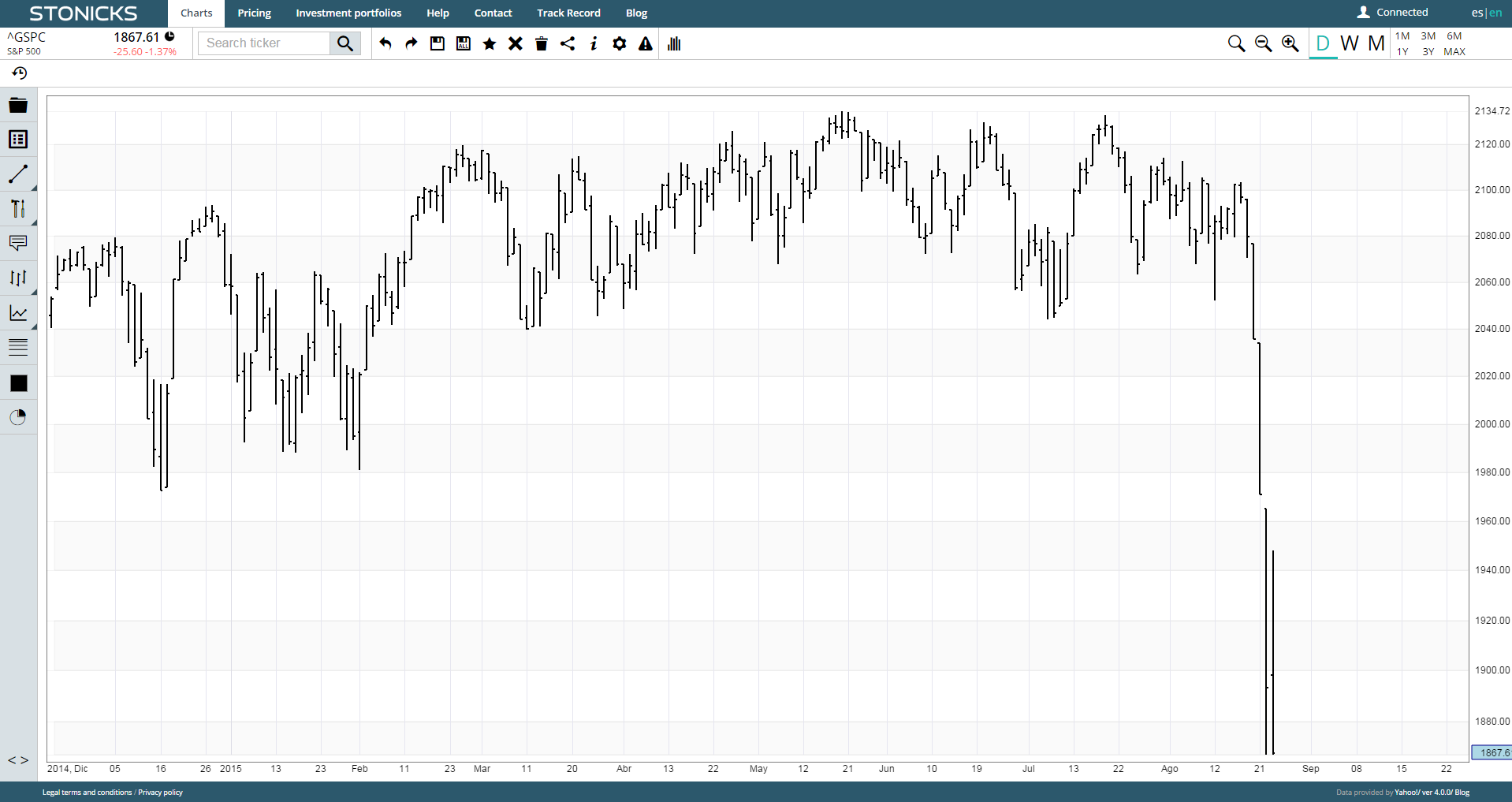The height and width of the screenshot is (802, 1512).
Task: Switch to Daily (D) timeframe
Action: pyautogui.click(x=1323, y=43)
